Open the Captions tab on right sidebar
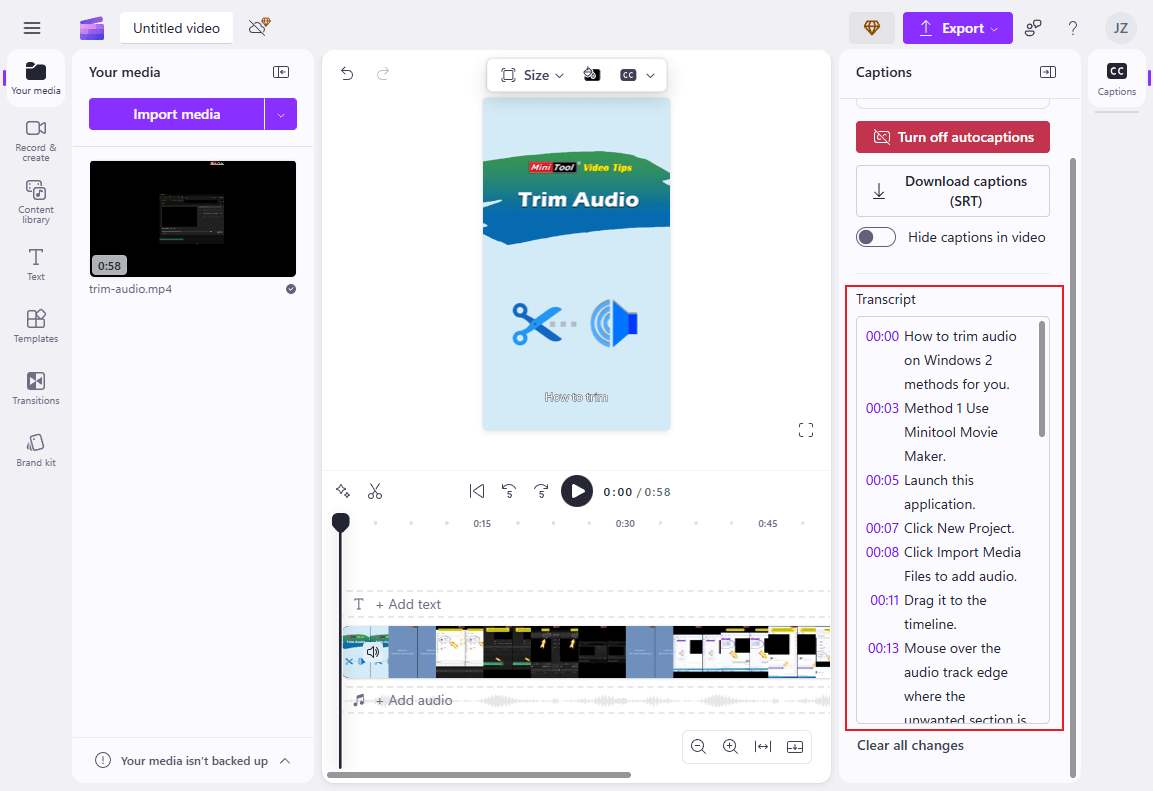The width and height of the screenshot is (1153, 791). click(1116, 80)
